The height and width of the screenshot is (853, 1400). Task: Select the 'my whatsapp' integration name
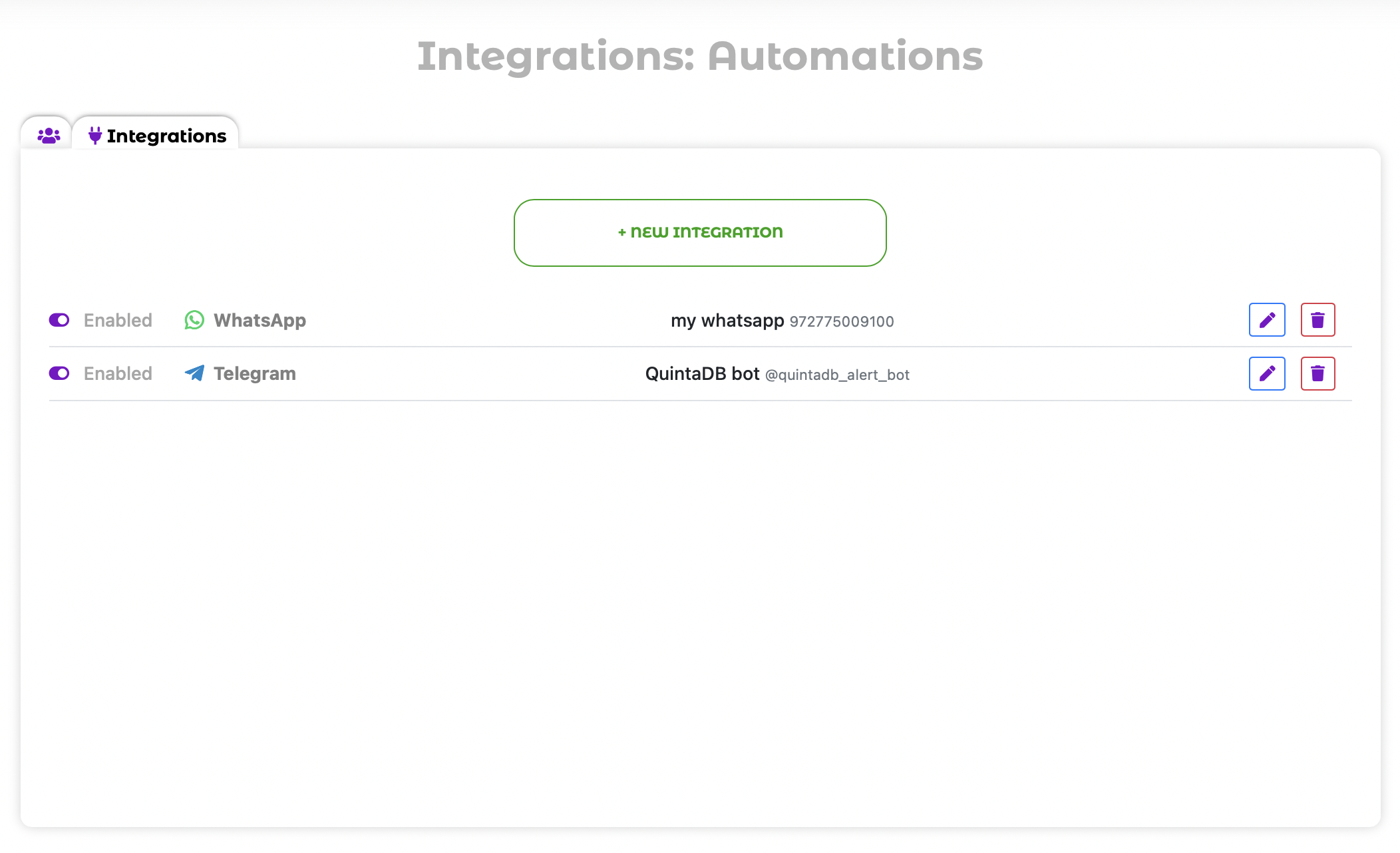(x=727, y=321)
